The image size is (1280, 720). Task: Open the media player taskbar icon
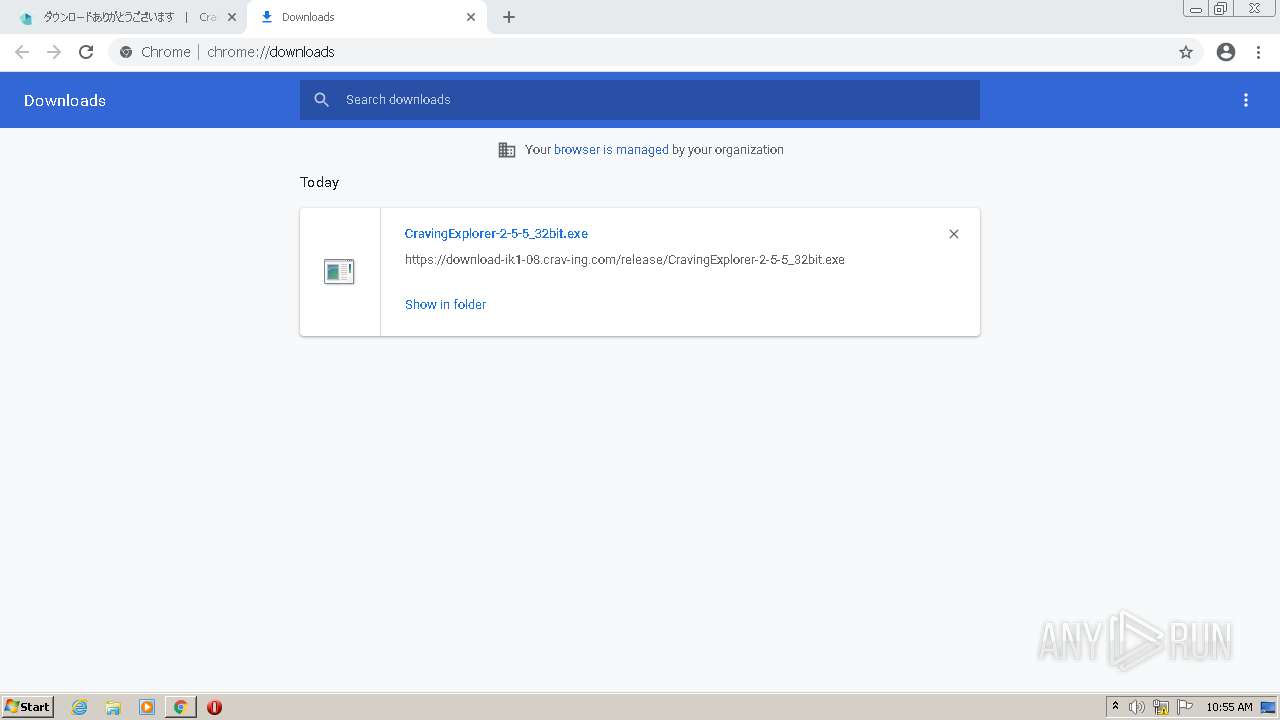click(147, 707)
